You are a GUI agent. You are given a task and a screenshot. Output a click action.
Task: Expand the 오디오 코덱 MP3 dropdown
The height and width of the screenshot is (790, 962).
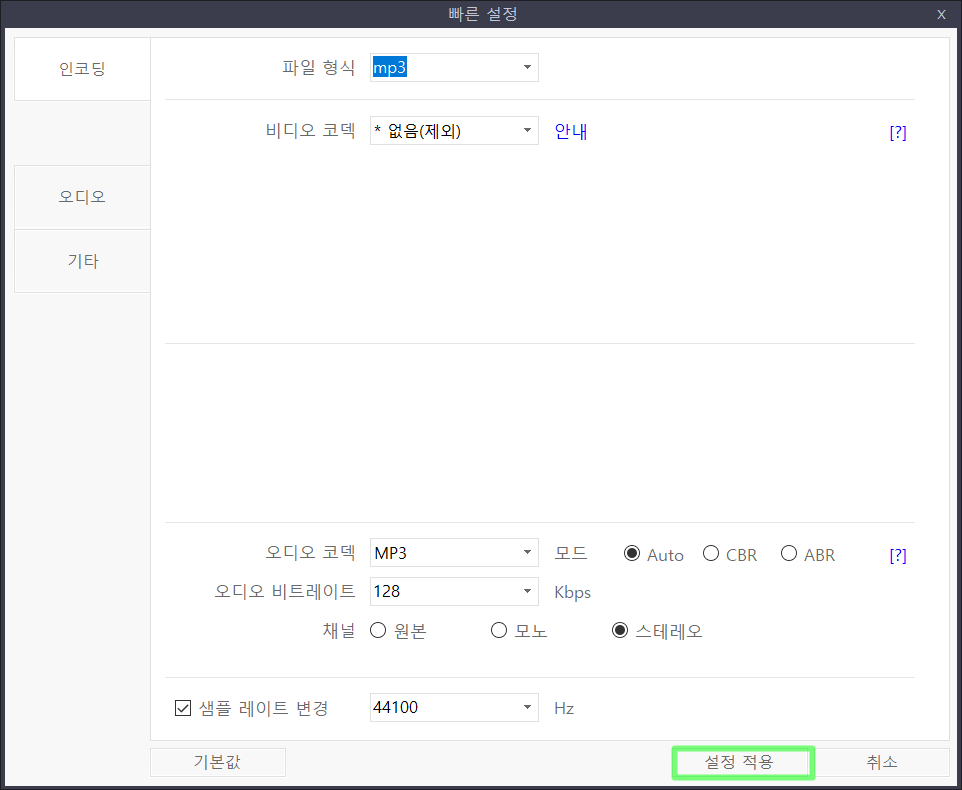coord(527,553)
